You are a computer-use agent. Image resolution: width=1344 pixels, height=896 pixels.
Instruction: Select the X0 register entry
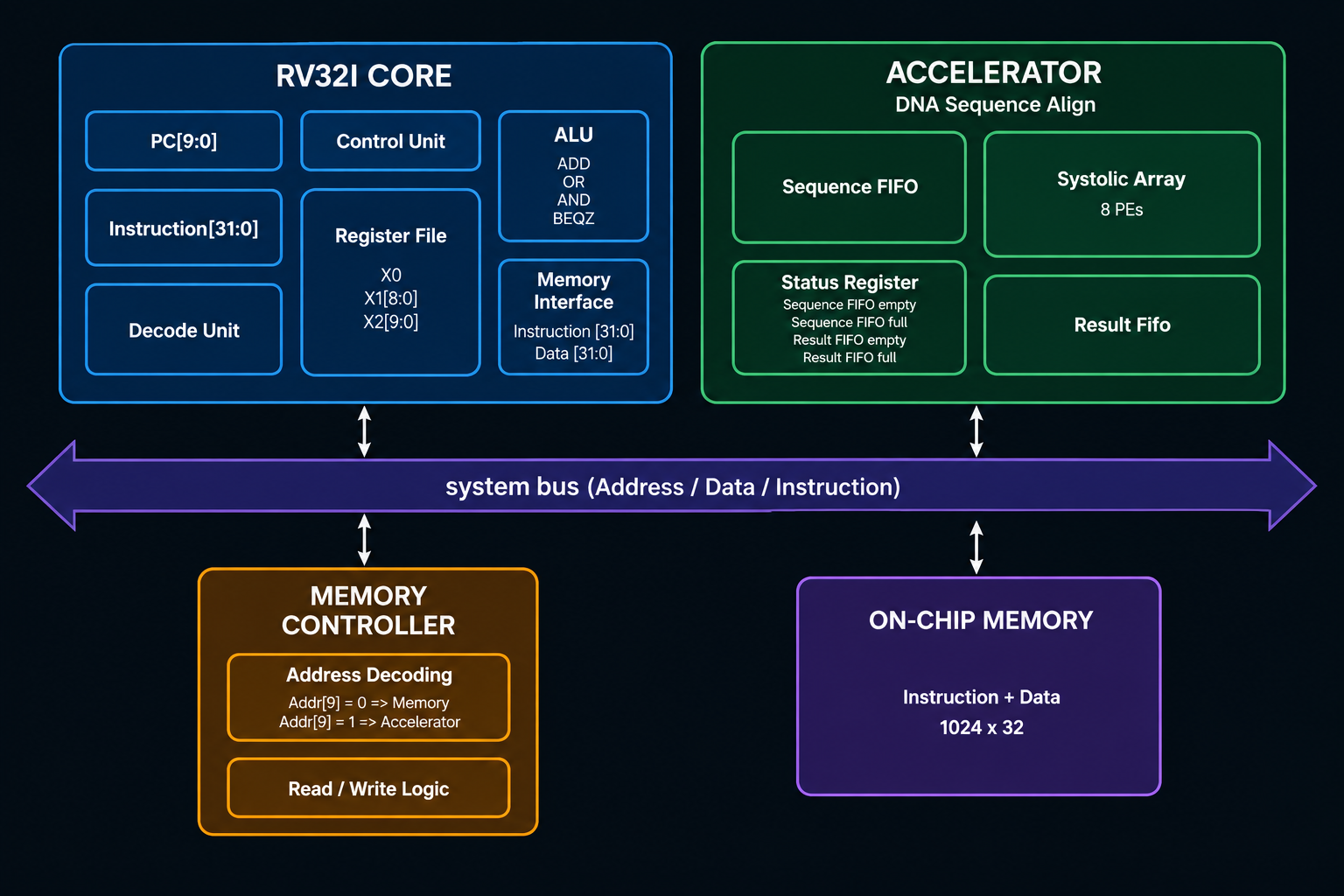click(391, 275)
